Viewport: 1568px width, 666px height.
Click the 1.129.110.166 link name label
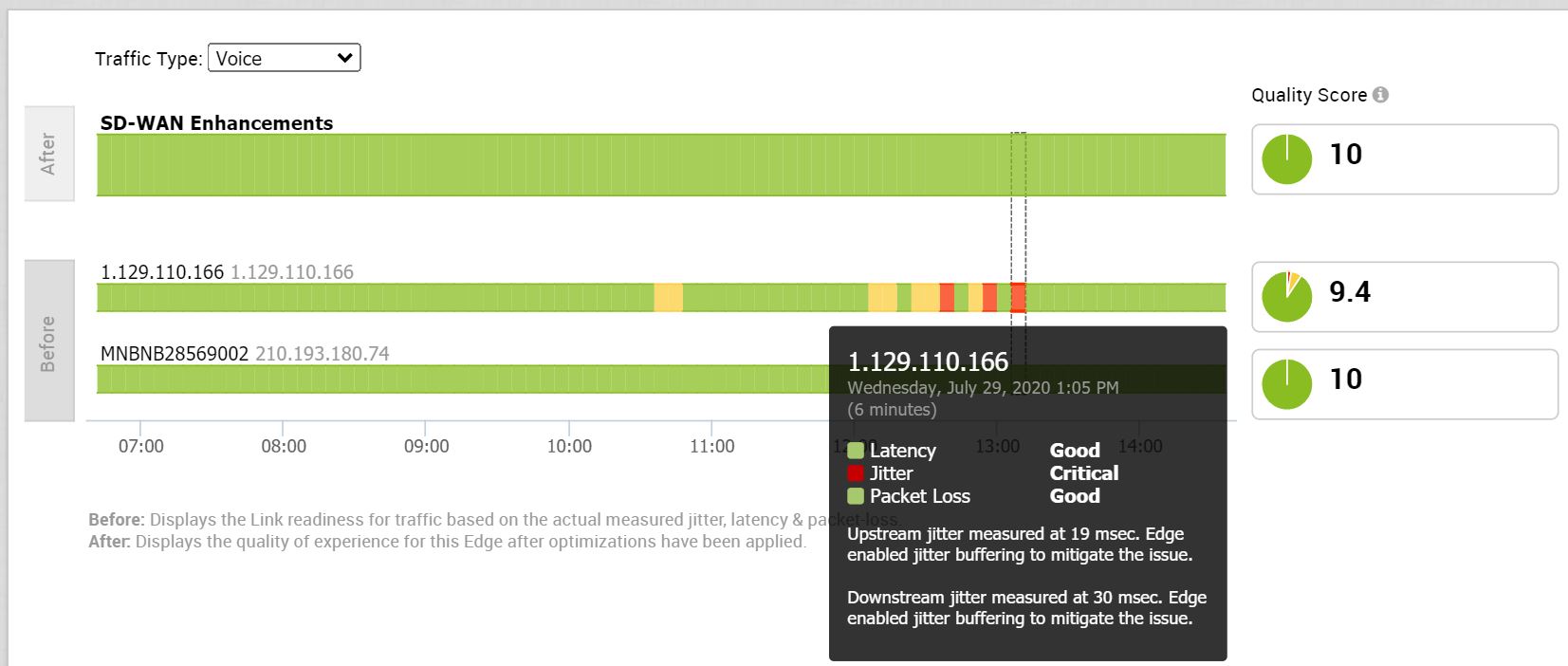click(x=161, y=272)
